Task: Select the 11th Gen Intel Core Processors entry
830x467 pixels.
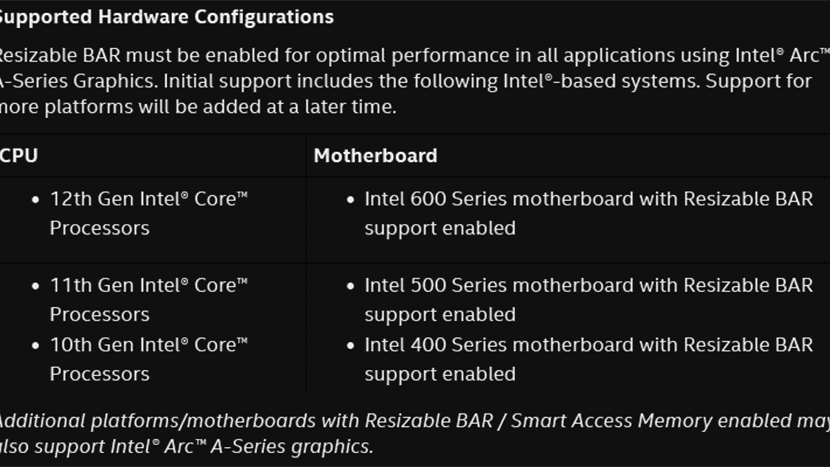Action: coord(148,299)
